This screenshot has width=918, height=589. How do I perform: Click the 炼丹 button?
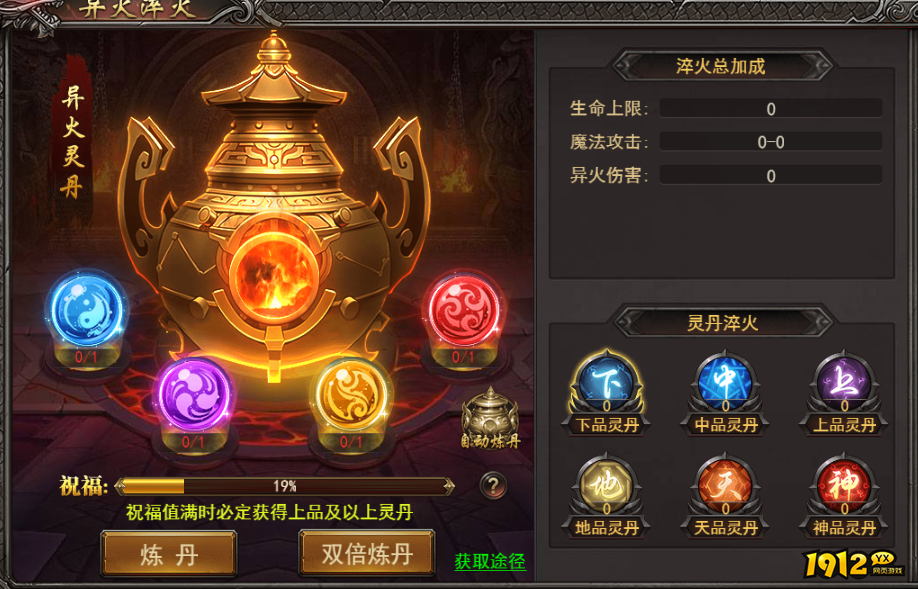[x=169, y=554]
